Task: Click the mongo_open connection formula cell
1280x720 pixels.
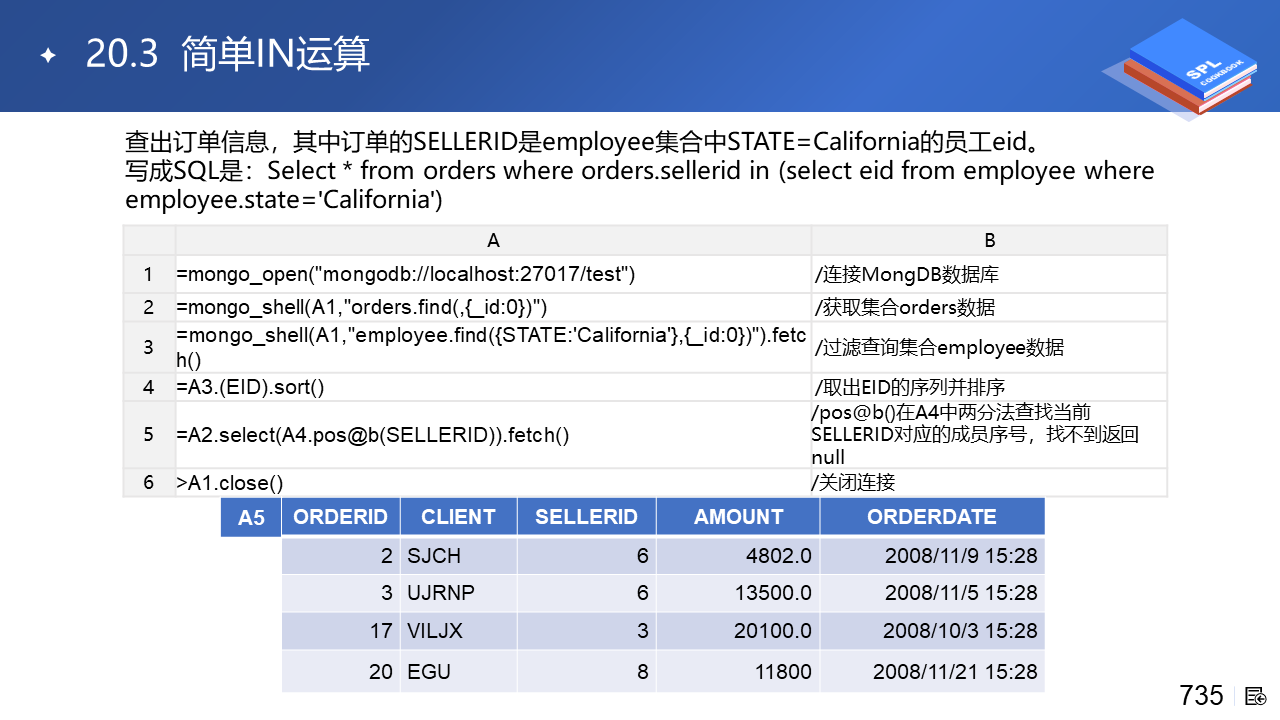Action: click(x=406, y=274)
